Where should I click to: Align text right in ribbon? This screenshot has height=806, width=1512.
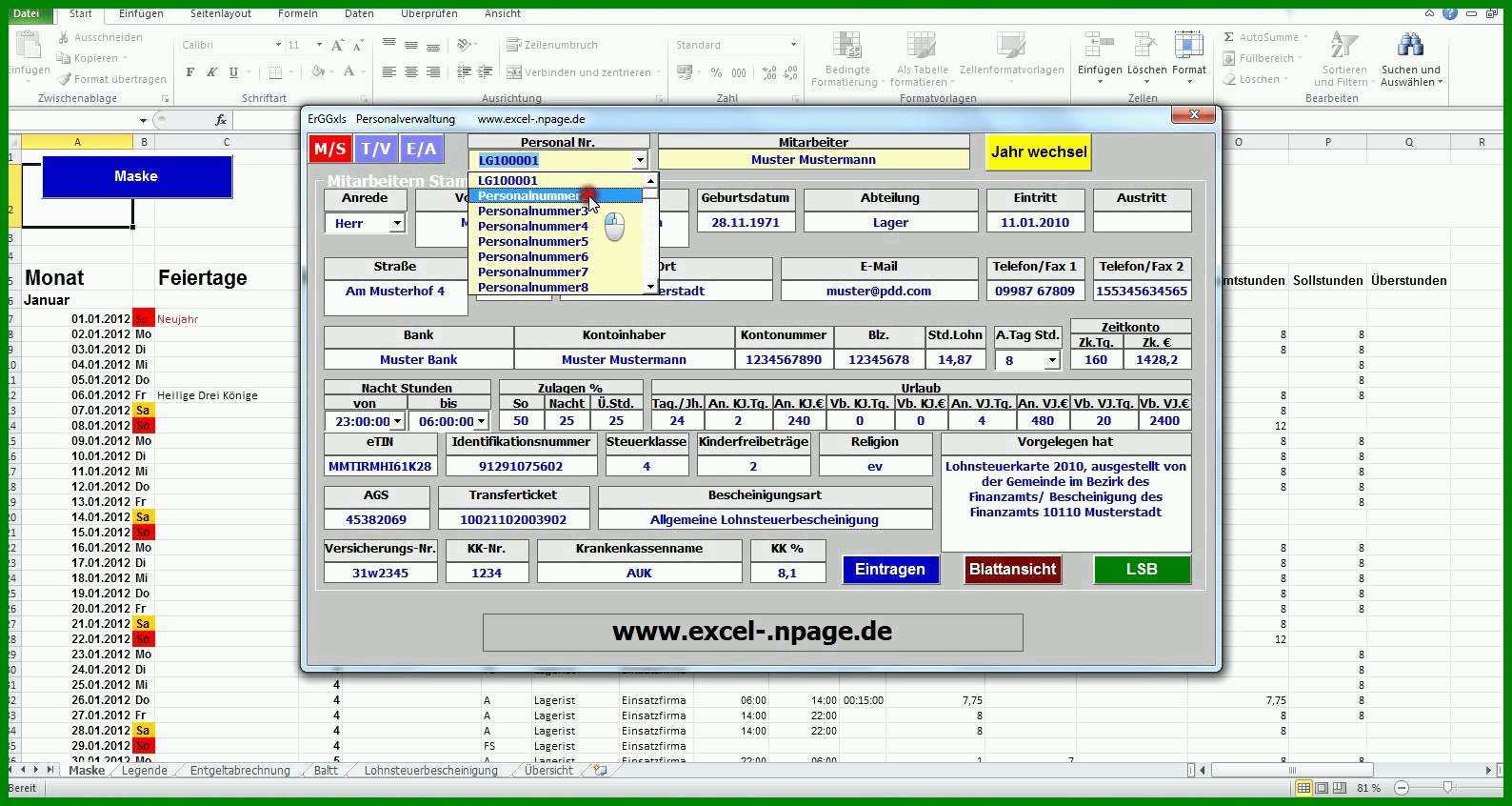(x=433, y=72)
